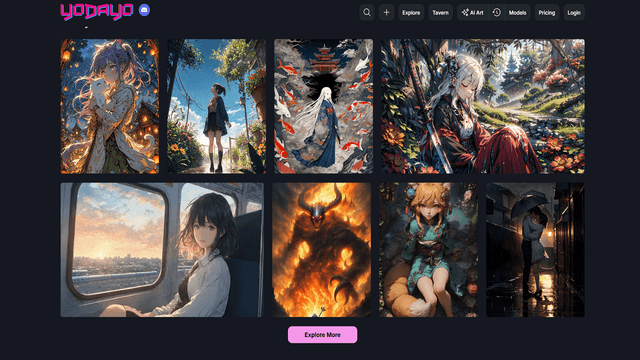Open the flaming horned demon artwork
This screenshot has width=640, height=360.
[x=322, y=250]
